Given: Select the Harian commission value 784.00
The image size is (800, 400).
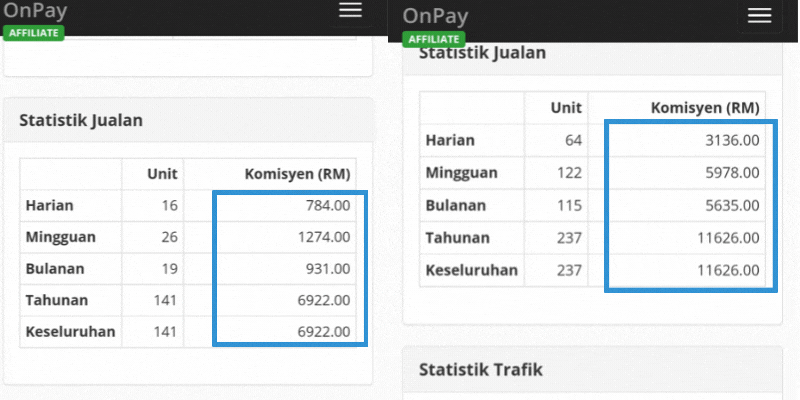Looking at the screenshot, I should pos(328,206).
